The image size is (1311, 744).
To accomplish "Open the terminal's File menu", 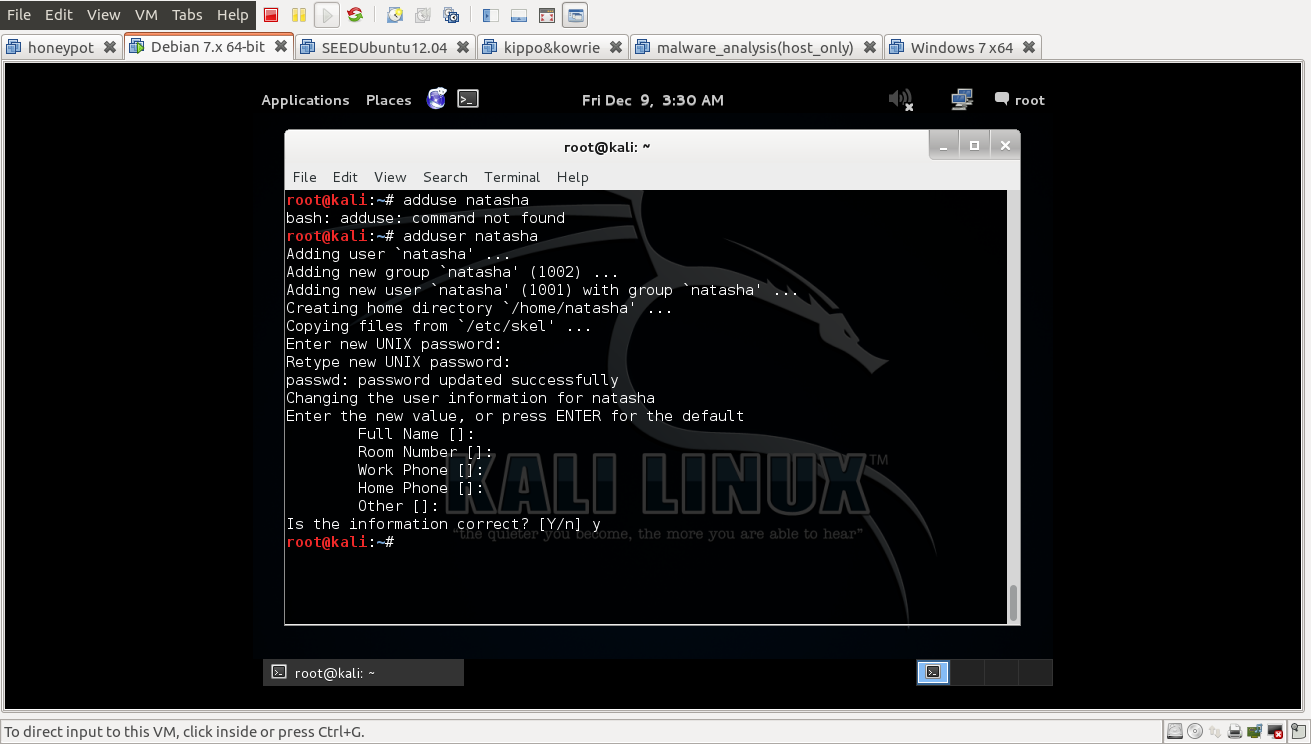I will pos(304,177).
